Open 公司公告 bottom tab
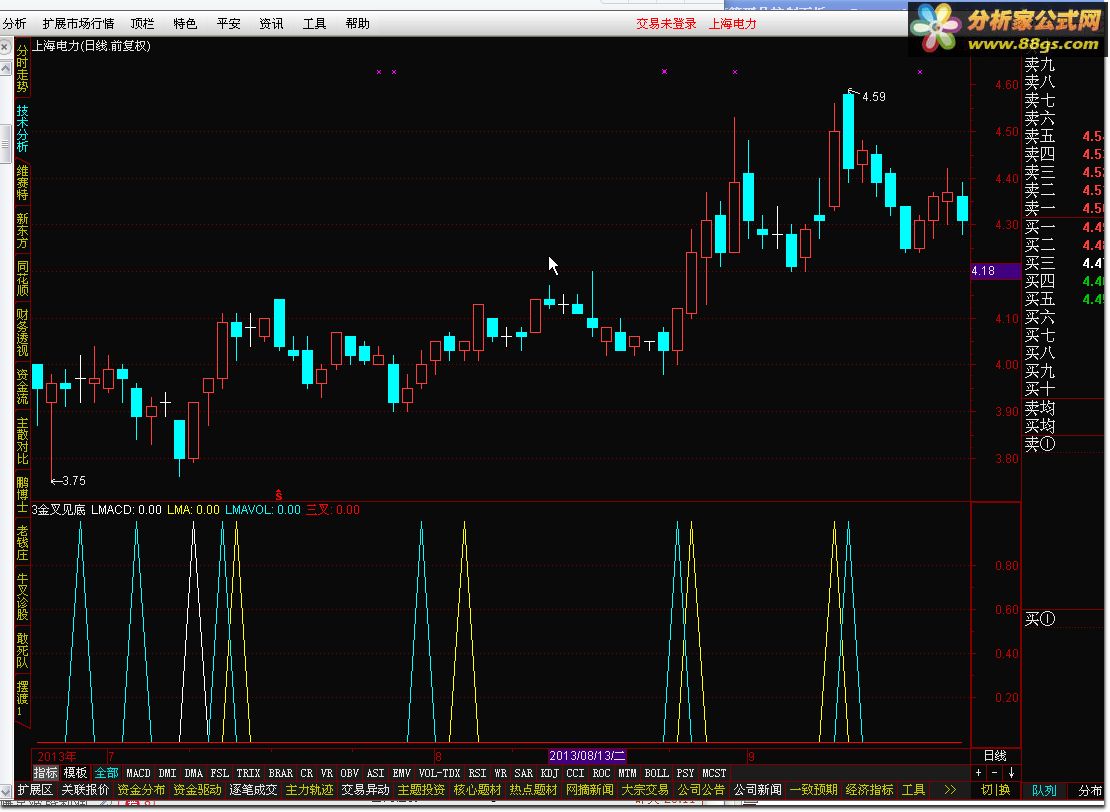Screen dimensions: 1110x812 tap(701, 789)
